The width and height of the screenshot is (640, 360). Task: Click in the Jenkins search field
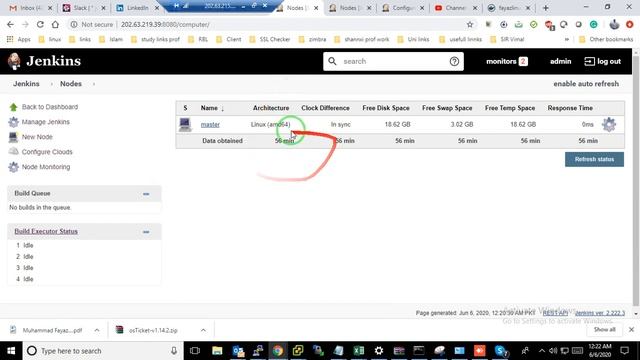click(x=393, y=61)
